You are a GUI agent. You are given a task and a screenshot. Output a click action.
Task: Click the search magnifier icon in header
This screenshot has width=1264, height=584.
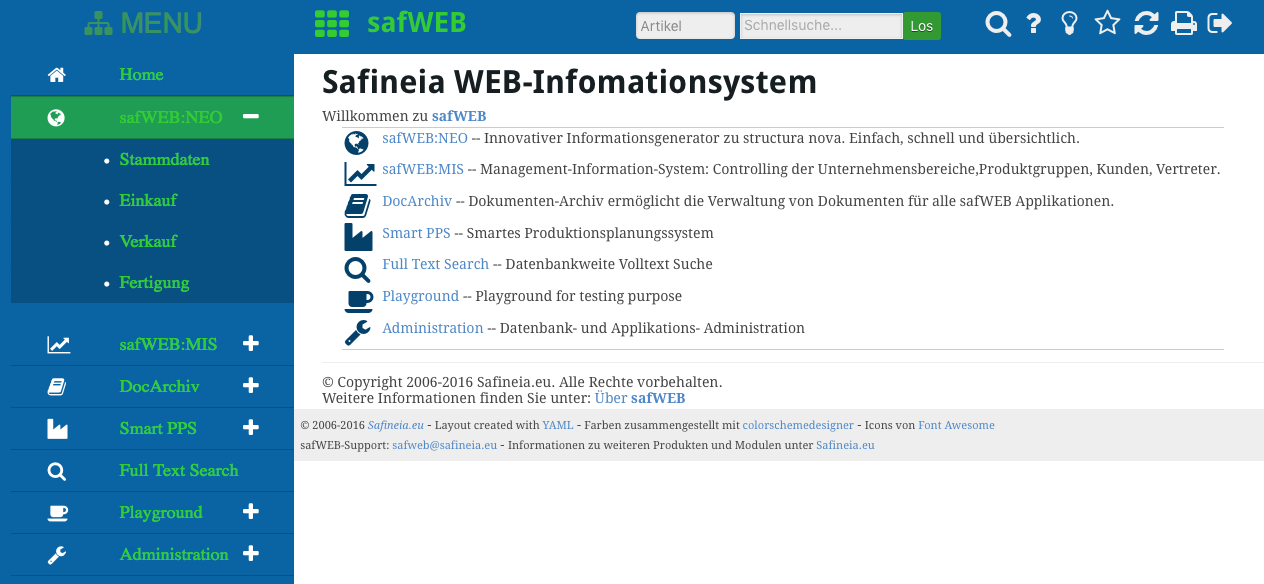click(998, 24)
